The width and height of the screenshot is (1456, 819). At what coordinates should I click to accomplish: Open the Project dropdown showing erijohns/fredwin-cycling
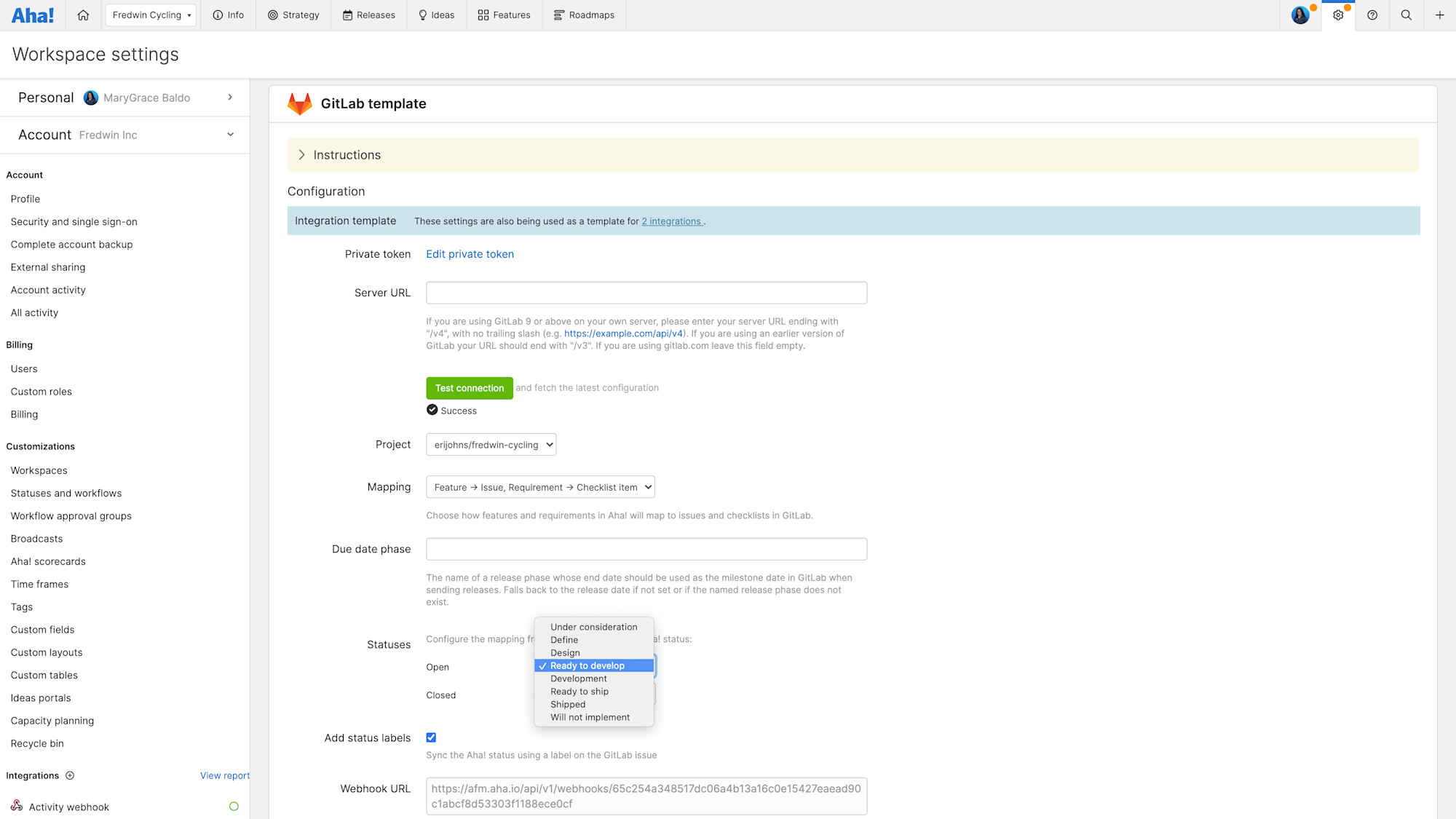point(491,444)
